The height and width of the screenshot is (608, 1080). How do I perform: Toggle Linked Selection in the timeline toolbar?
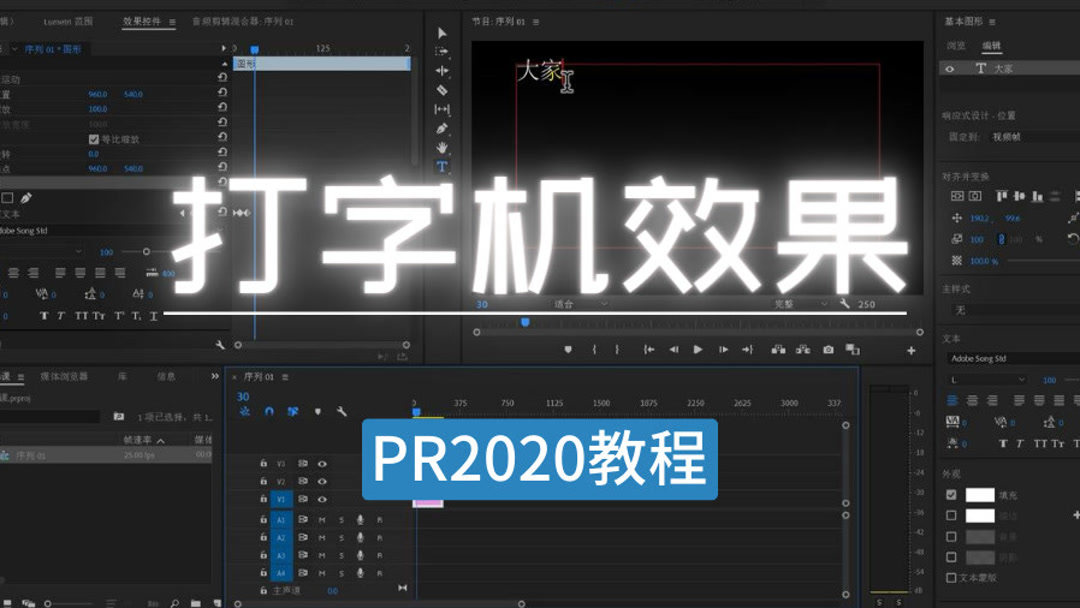[293, 410]
